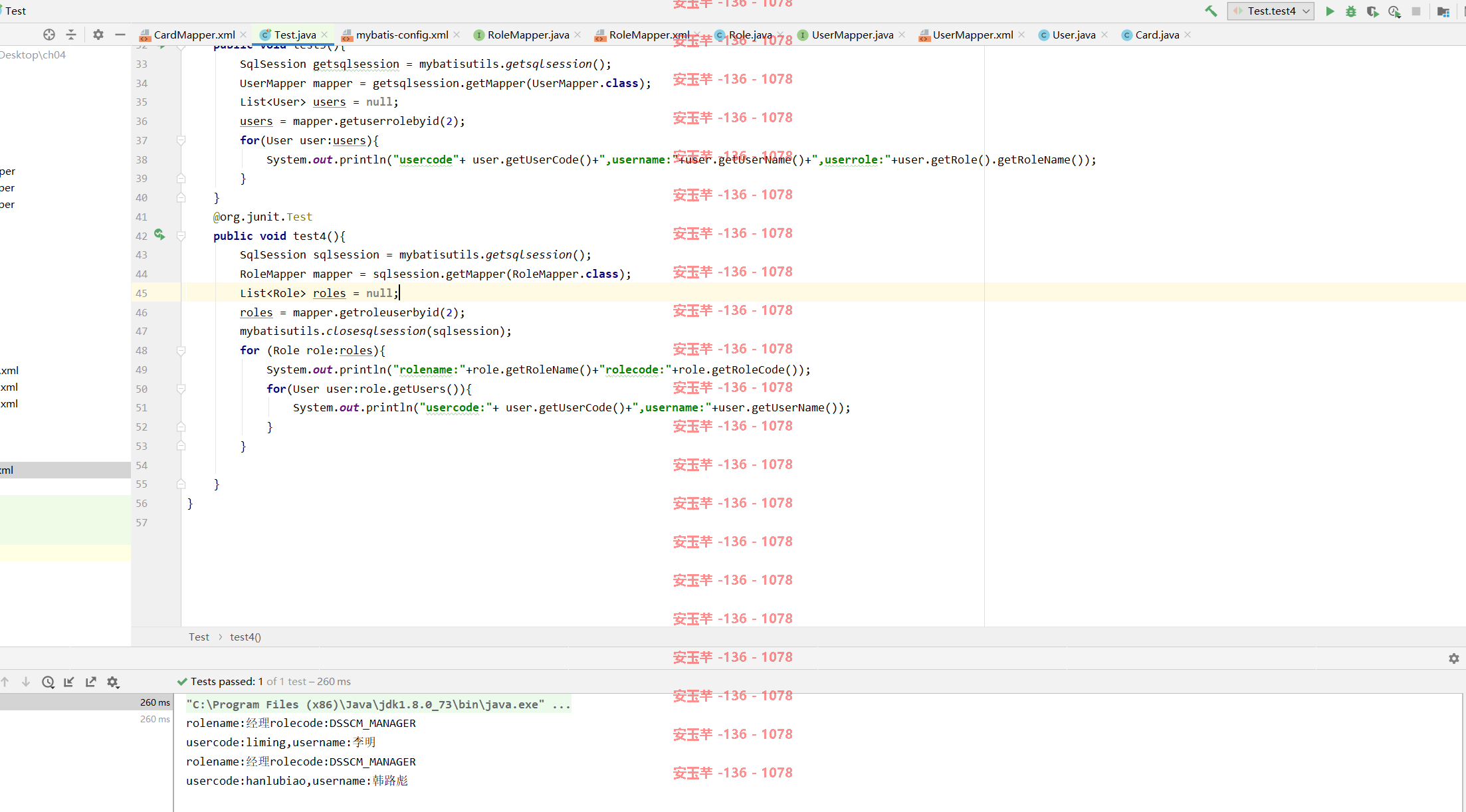Close the mybatis-config.xml tab
The image size is (1466, 812).
tap(457, 35)
